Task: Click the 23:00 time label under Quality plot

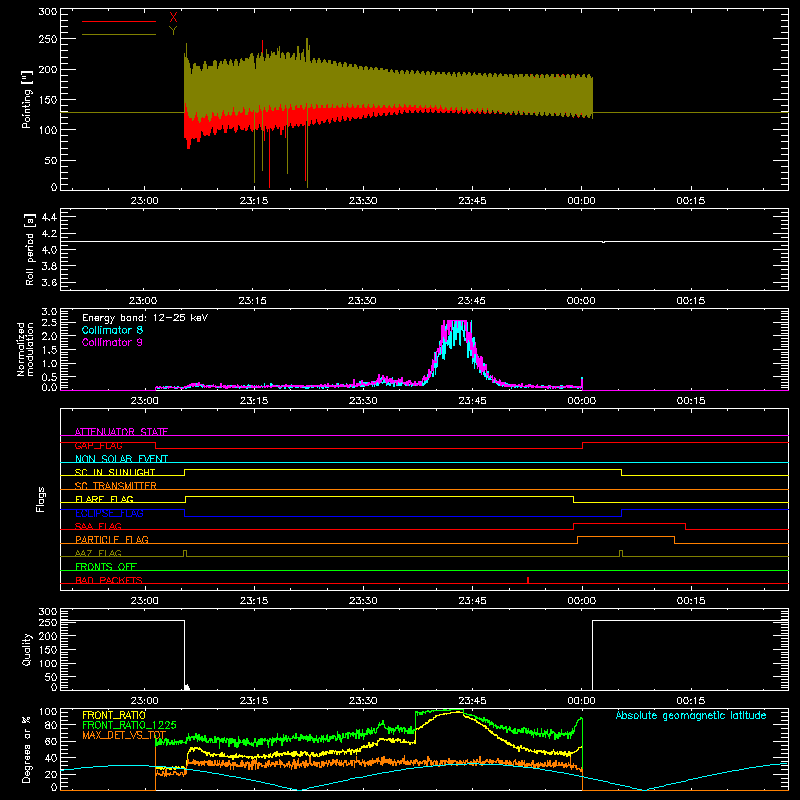Action: (144, 701)
